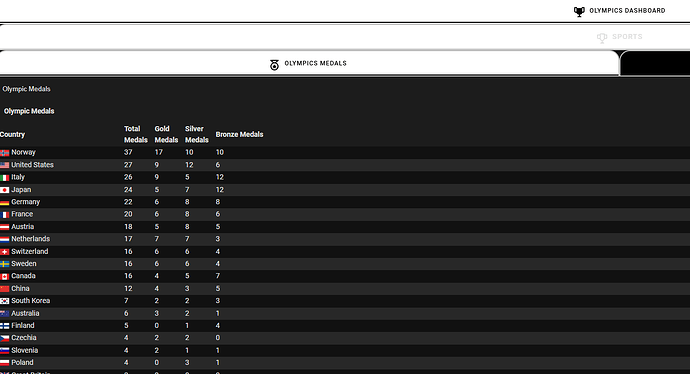Click the Norway flag icon

click(4, 153)
